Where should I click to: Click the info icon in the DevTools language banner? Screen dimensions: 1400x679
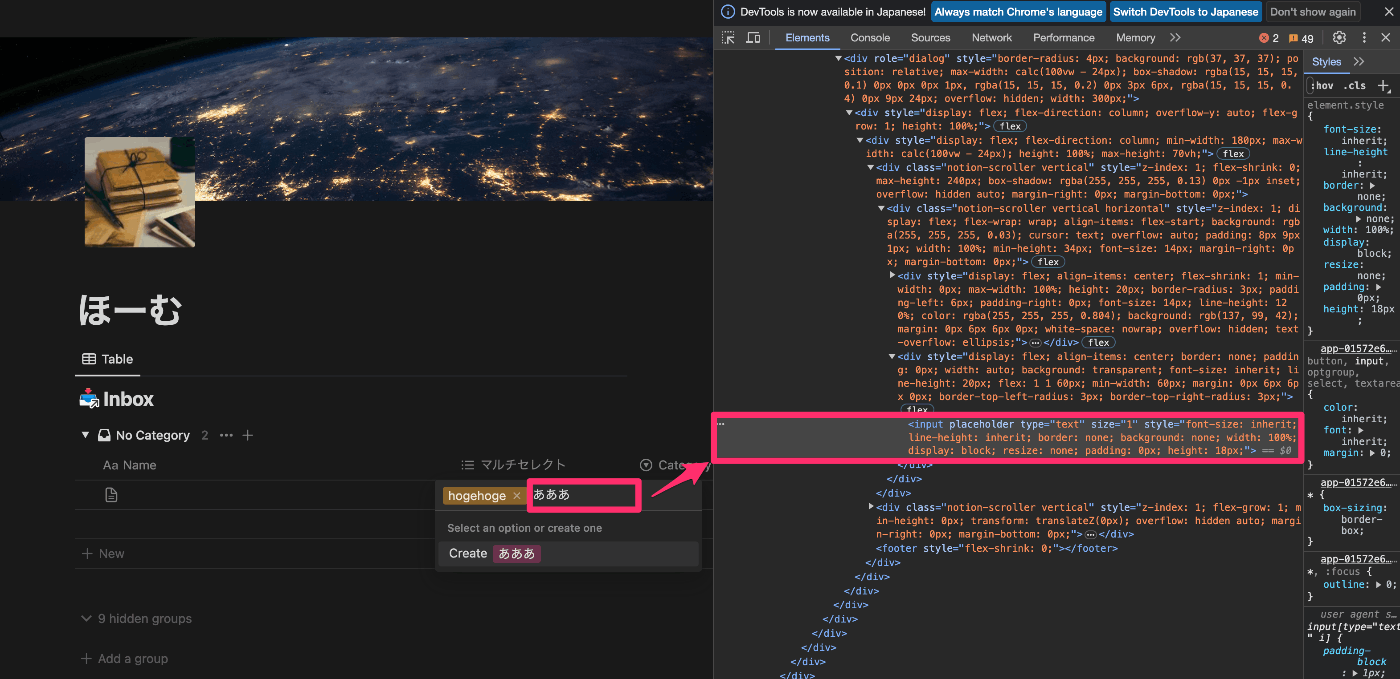(x=727, y=12)
